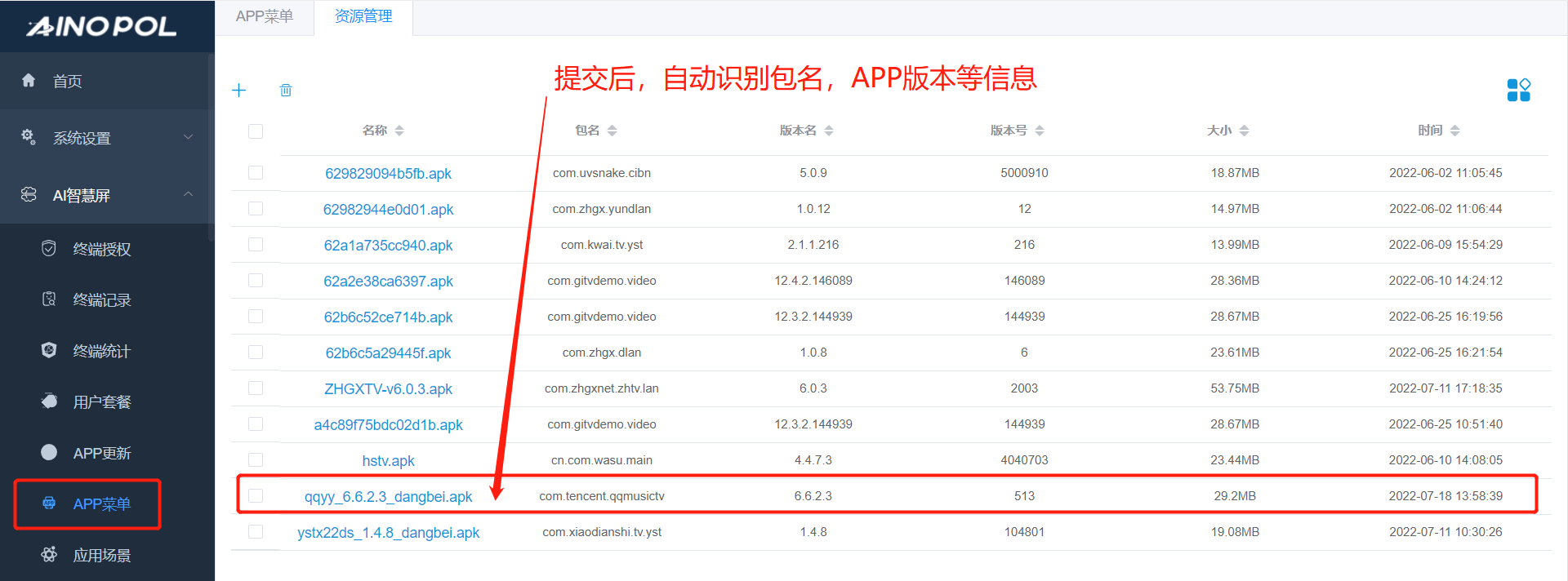Expand the 系统设置 menu chevron
Image resolution: width=1568 pixels, height=581 pixels.
189,137
